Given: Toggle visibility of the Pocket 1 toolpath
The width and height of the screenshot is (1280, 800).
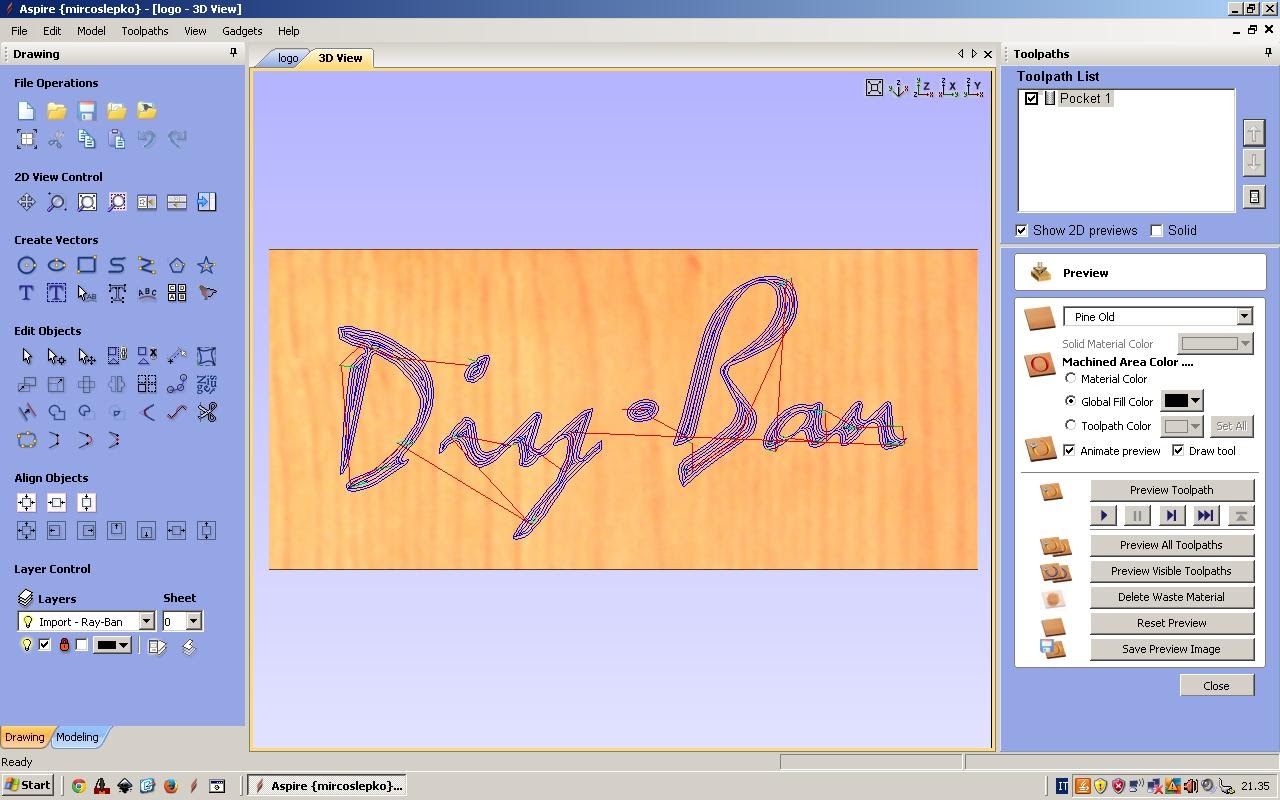Looking at the screenshot, I should (x=1031, y=97).
